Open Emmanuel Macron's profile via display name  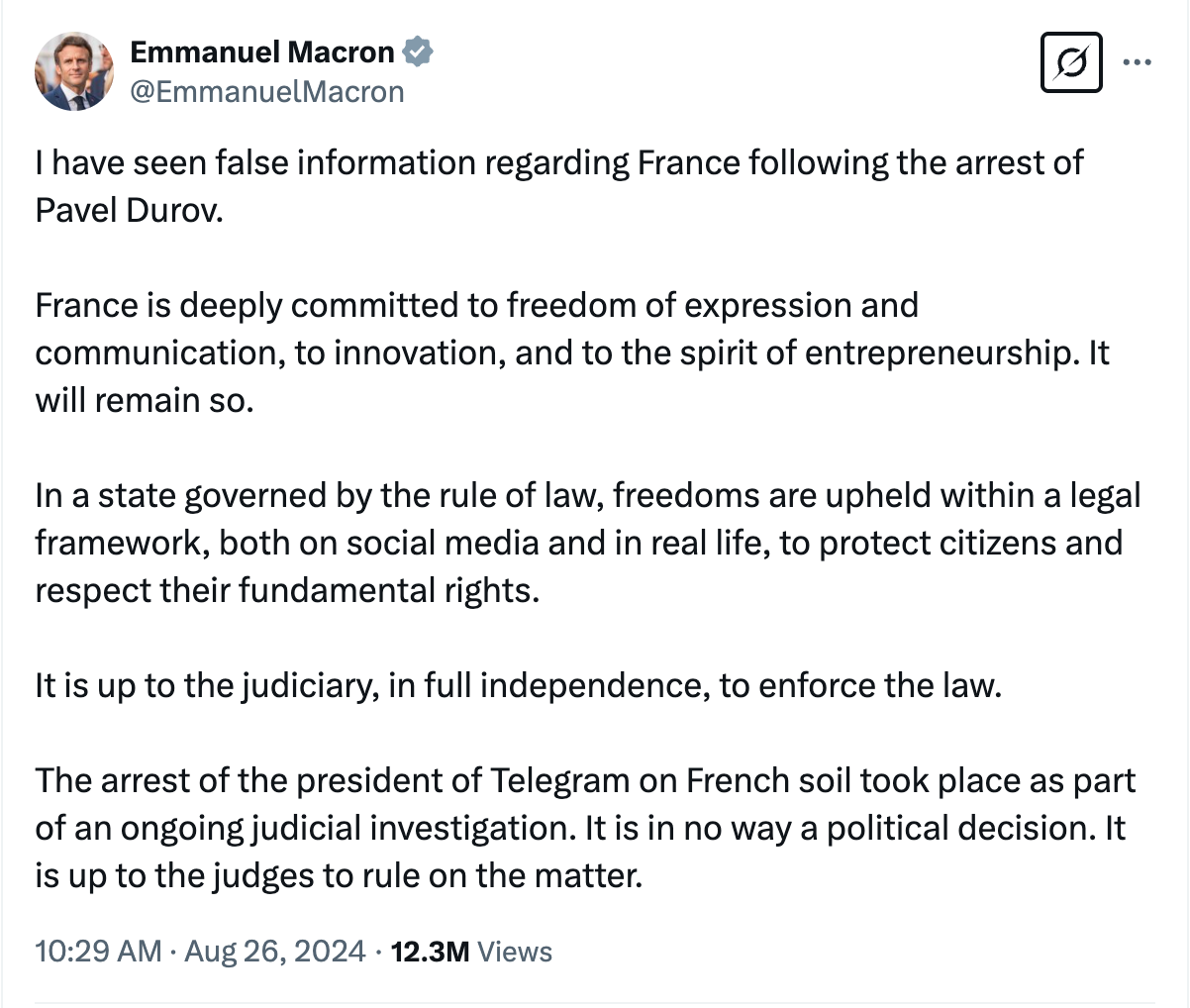[262, 50]
